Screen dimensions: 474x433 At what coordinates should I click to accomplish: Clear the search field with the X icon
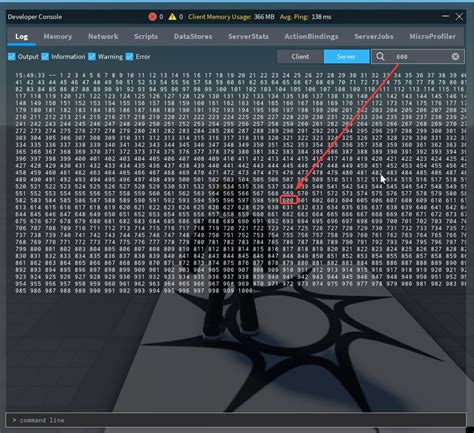pos(455,57)
